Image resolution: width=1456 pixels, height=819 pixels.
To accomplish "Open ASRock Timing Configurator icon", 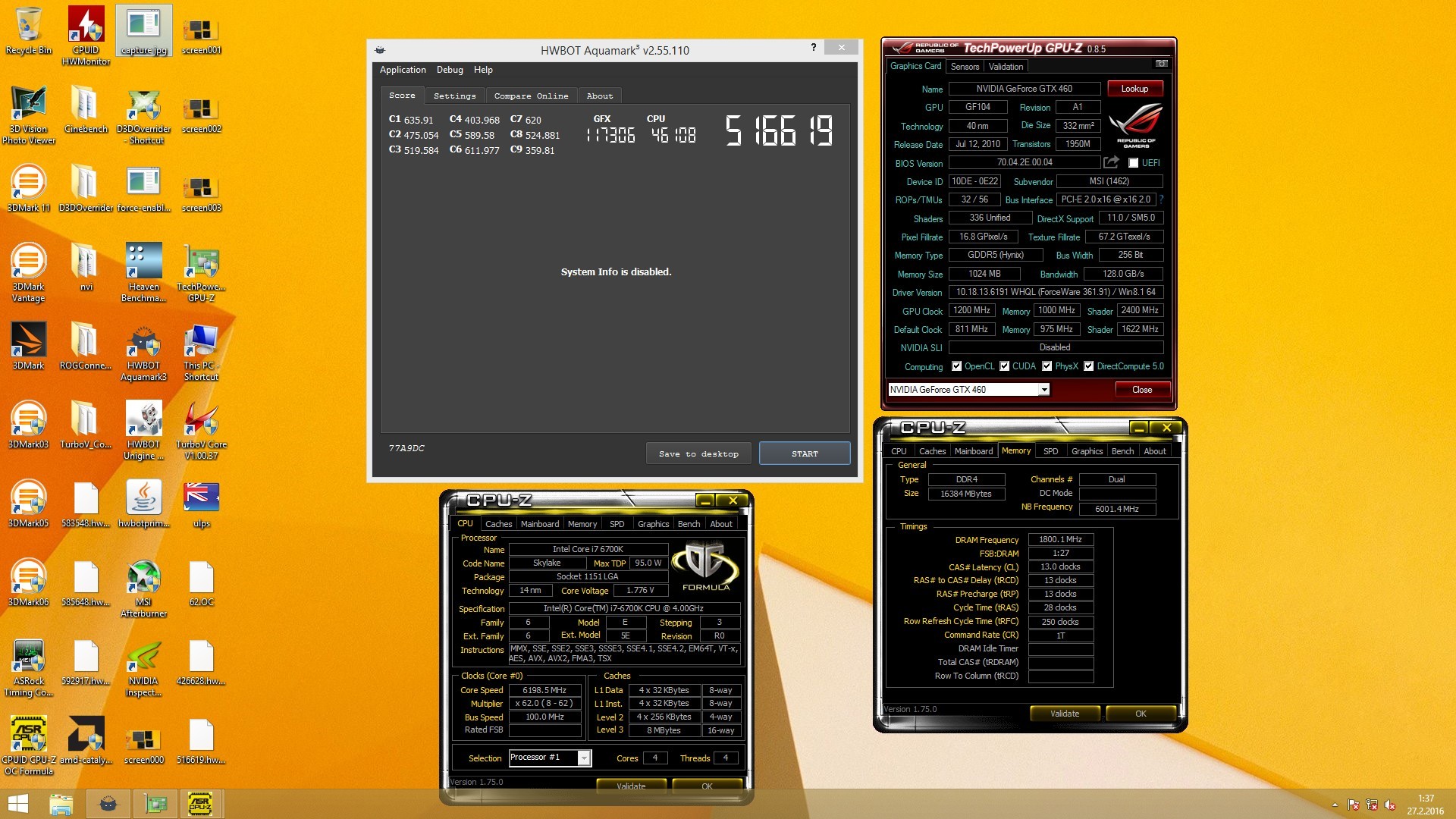I will pos(29,667).
